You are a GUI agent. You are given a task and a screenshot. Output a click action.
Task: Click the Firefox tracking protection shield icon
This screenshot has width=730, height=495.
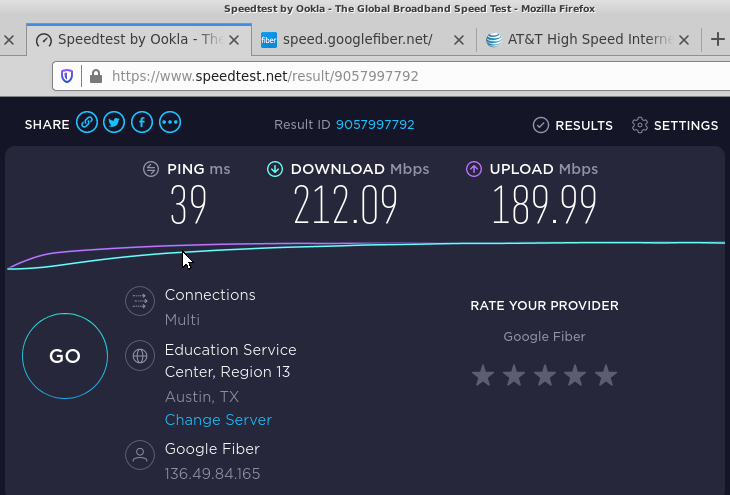(x=67, y=76)
